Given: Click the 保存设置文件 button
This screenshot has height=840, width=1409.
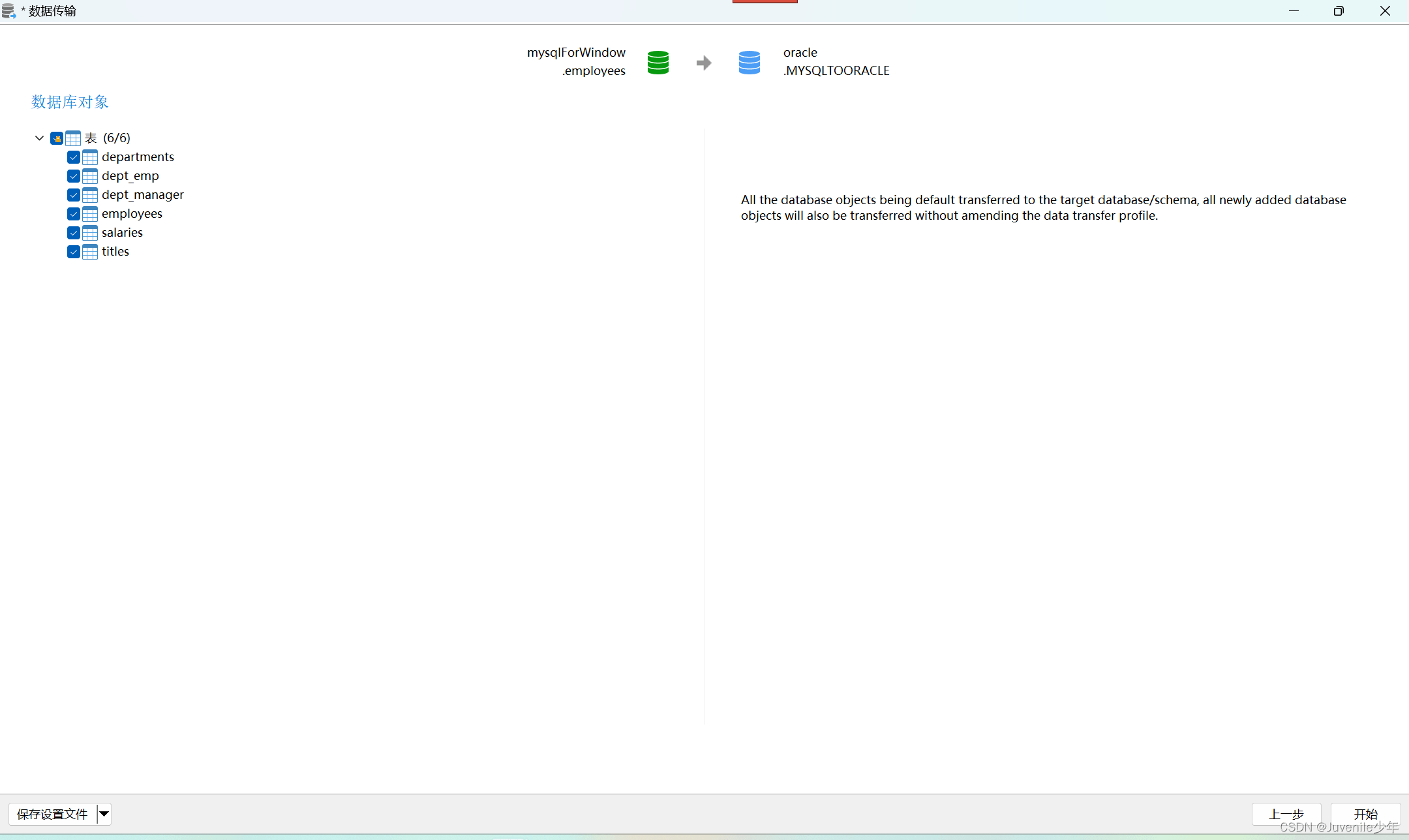Looking at the screenshot, I should pyautogui.click(x=52, y=814).
